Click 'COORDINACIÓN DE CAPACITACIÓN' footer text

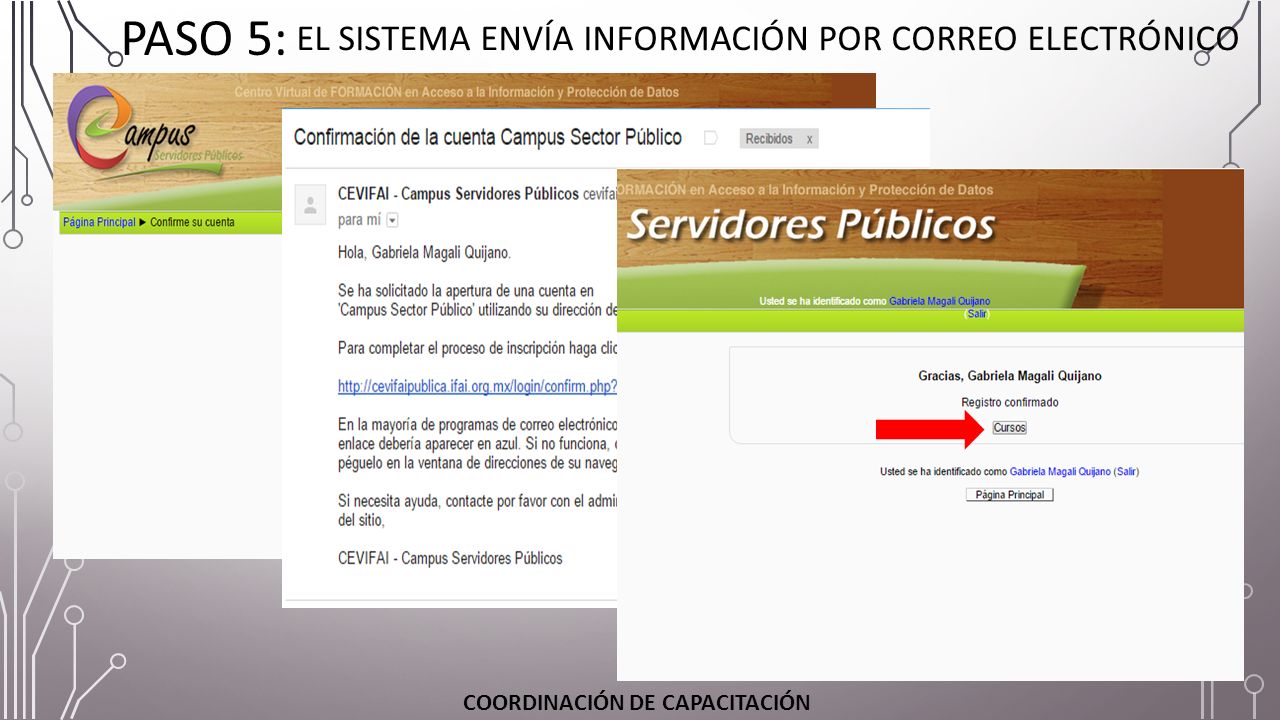click(636, 702)
